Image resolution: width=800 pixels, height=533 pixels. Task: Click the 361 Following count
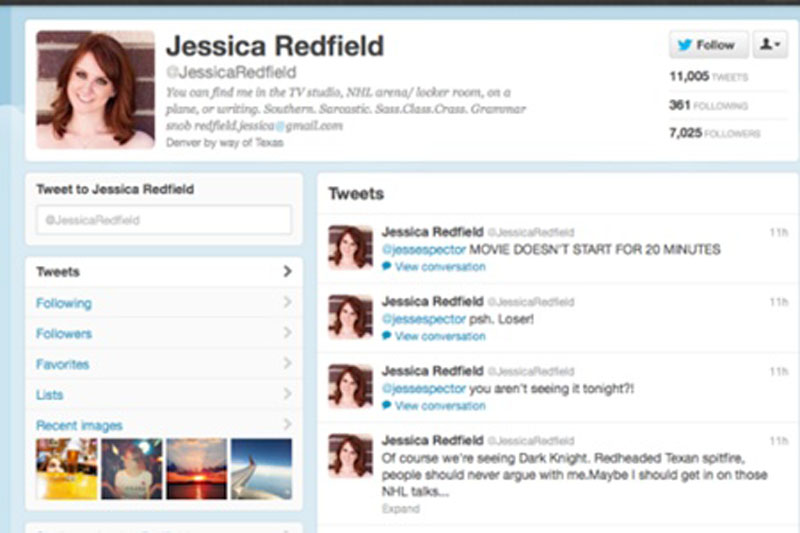[708, 105]
